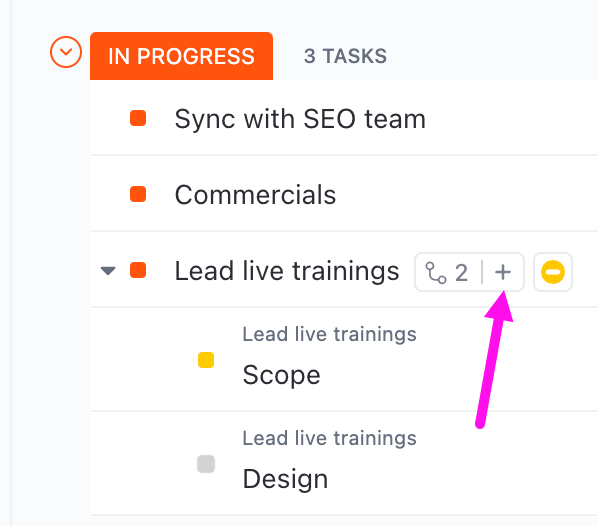Click parent label above Design subtask

point(330,438)
